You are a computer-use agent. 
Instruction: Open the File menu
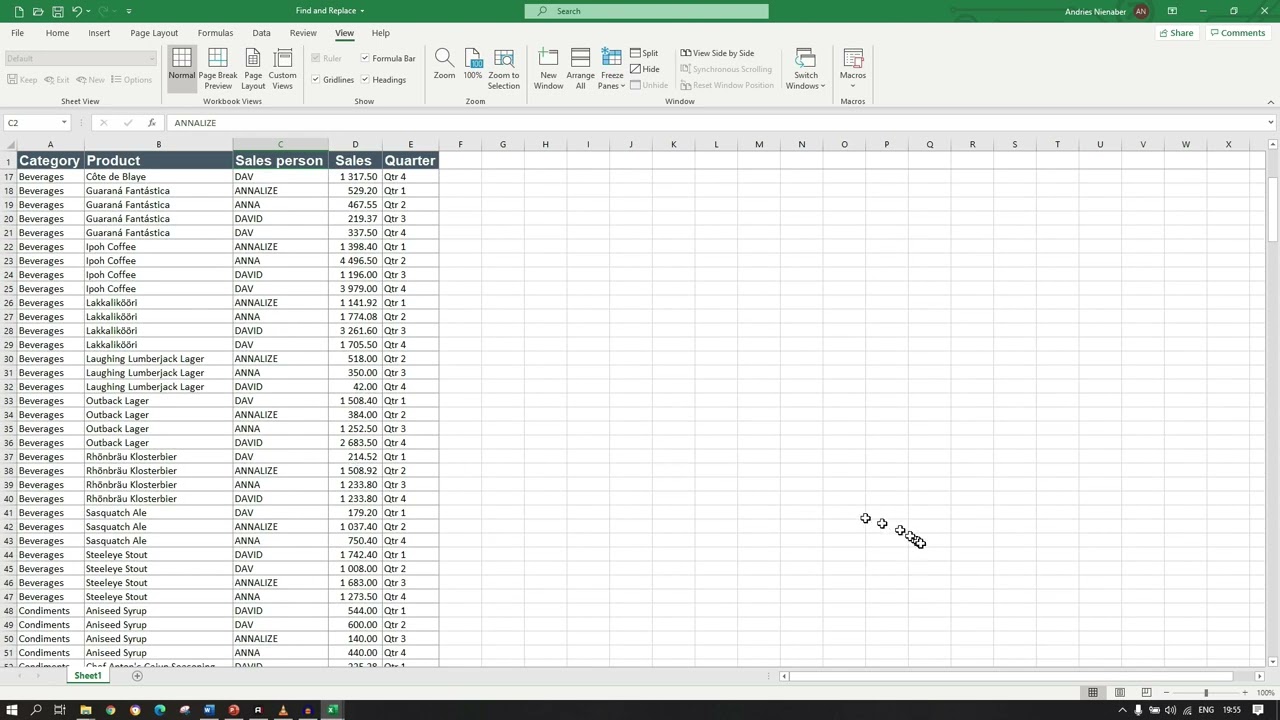pos(17,33)
